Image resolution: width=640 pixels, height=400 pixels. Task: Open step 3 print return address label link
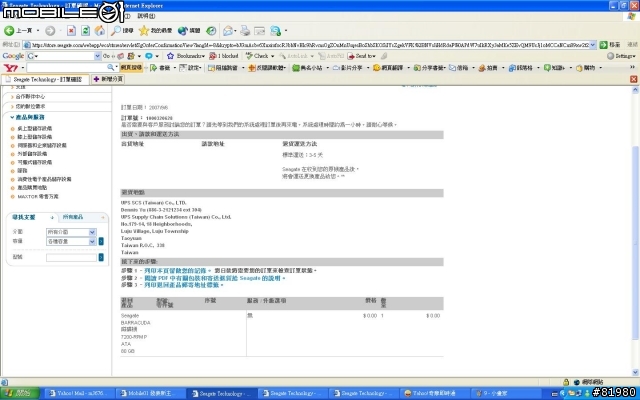pos(182,285)
